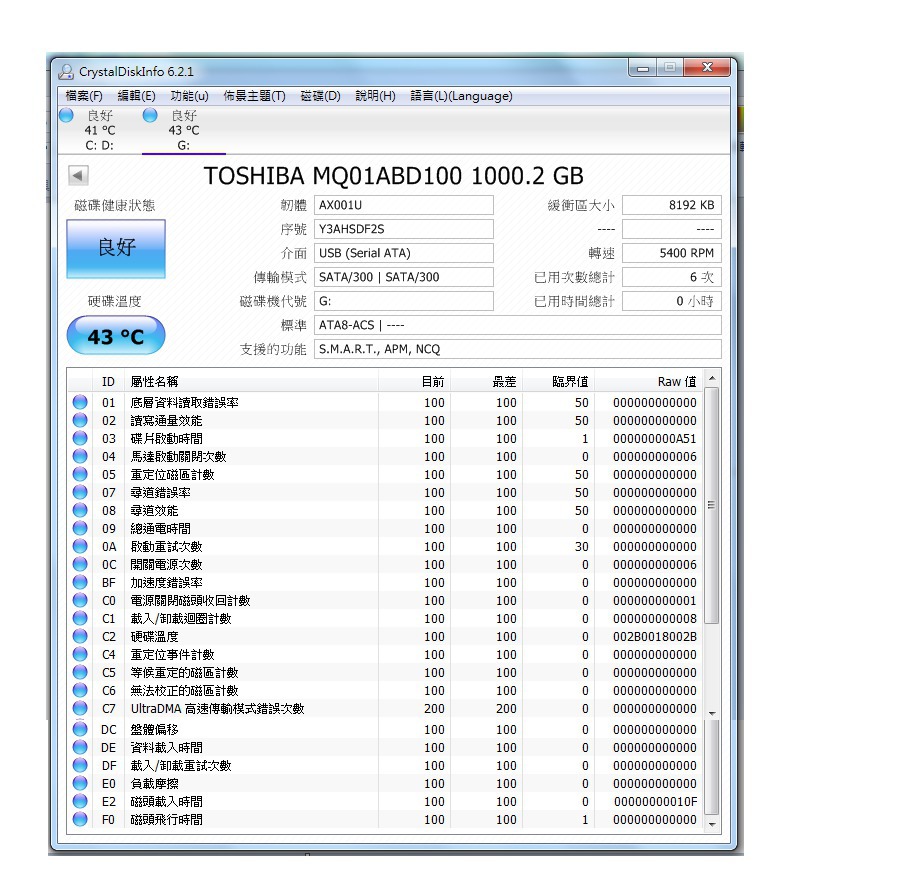
Task: Open the 佈景主題(T) menu
Action: (x=254, y=96)
